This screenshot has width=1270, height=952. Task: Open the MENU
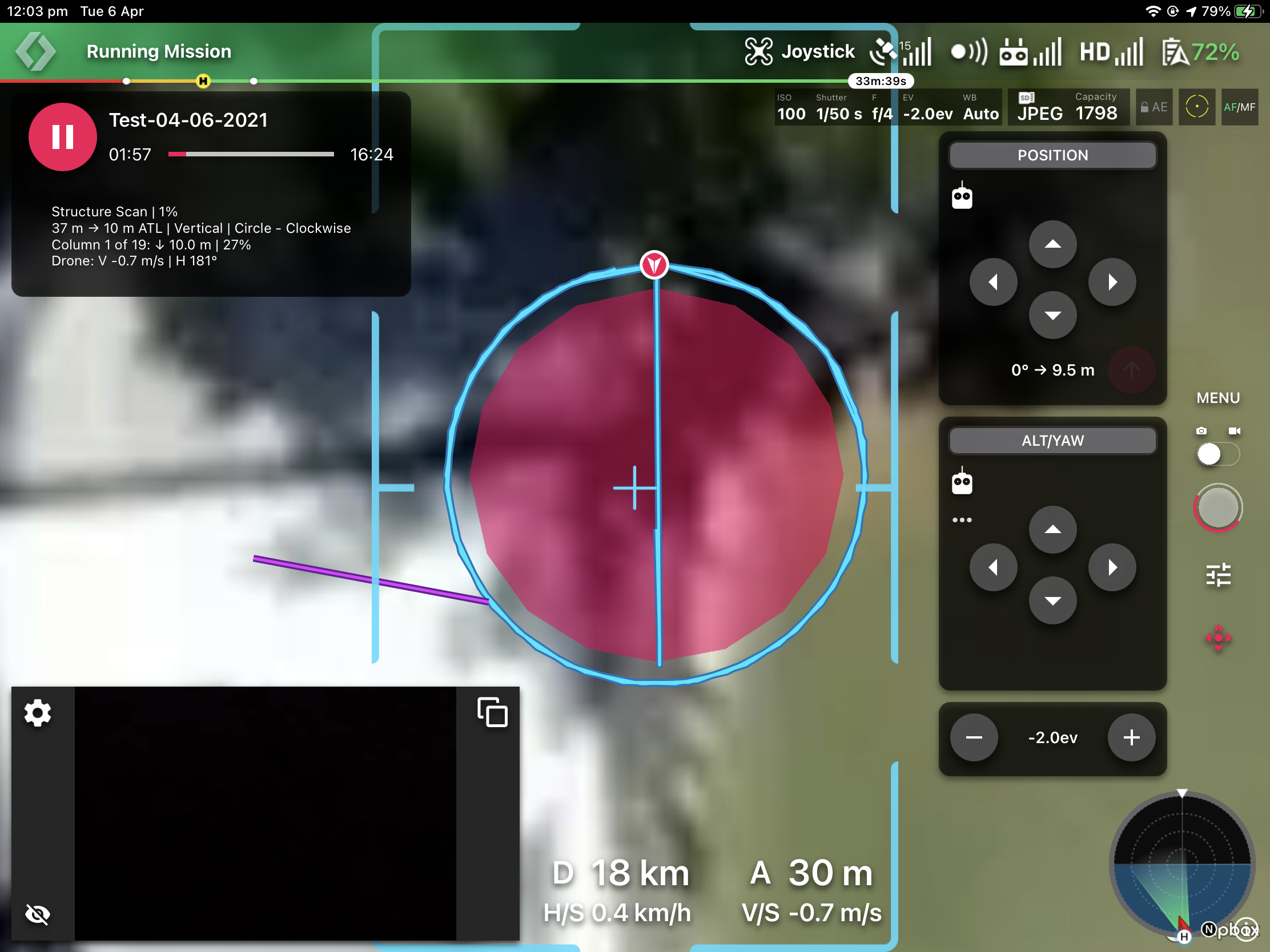click(1218, 398)
